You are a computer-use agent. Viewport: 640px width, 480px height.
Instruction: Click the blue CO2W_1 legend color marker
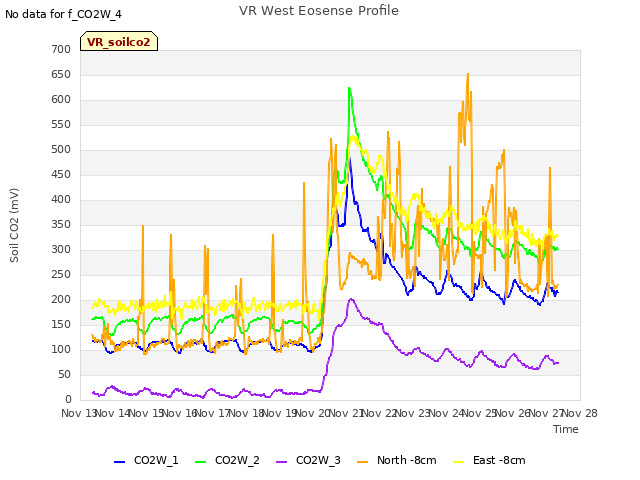[119, 462]
